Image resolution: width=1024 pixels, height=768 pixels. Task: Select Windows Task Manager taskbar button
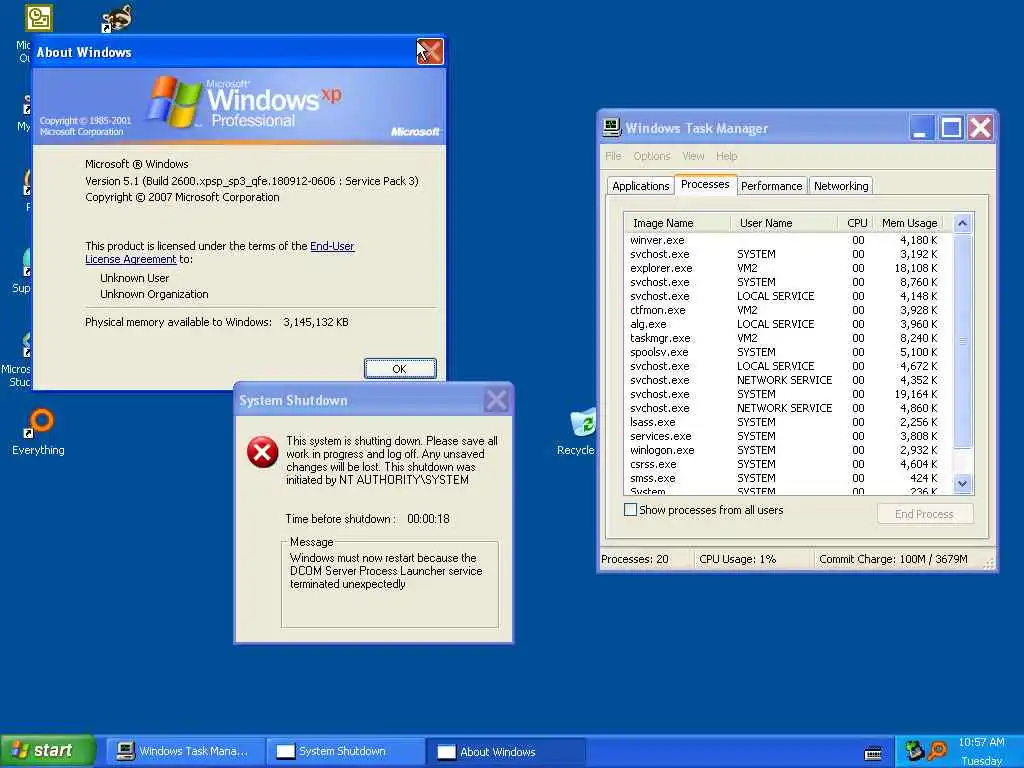tap(184, 752)
